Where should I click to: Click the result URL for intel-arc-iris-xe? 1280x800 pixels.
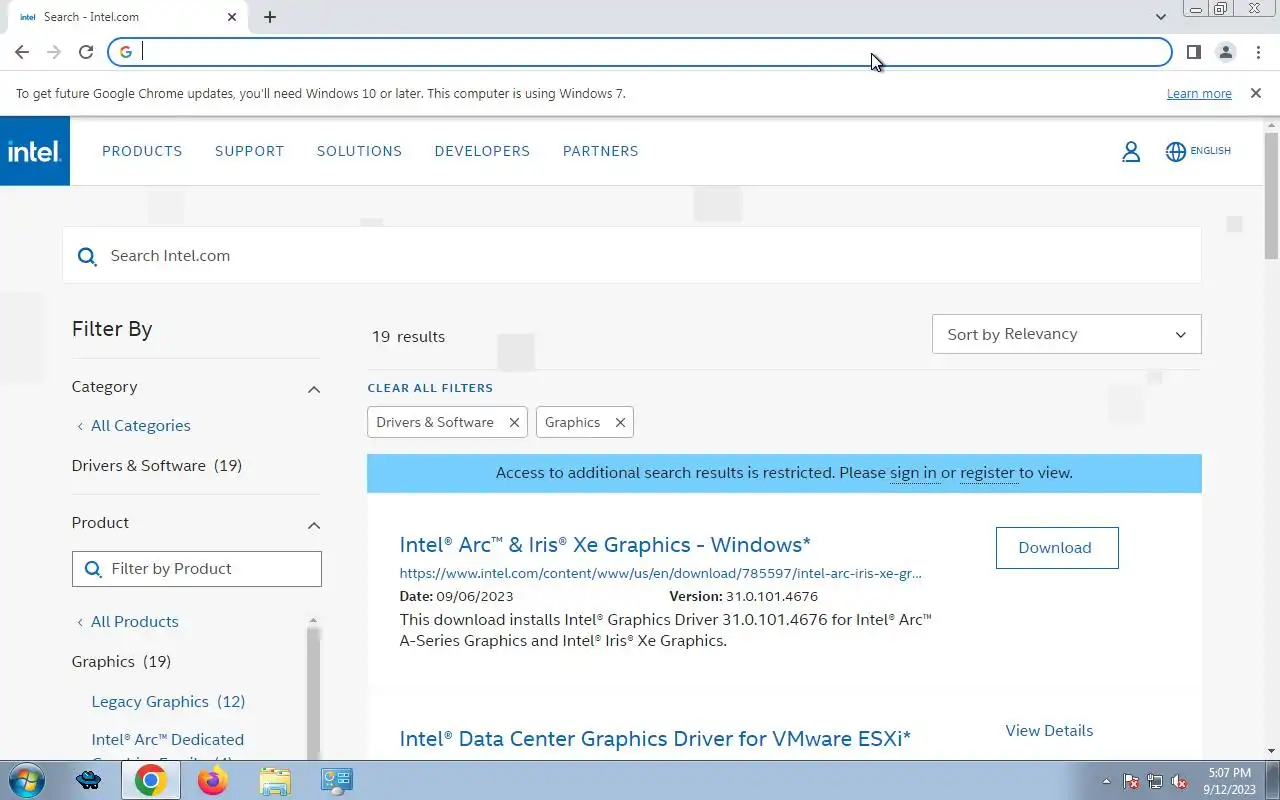click(x=660, y=574)
